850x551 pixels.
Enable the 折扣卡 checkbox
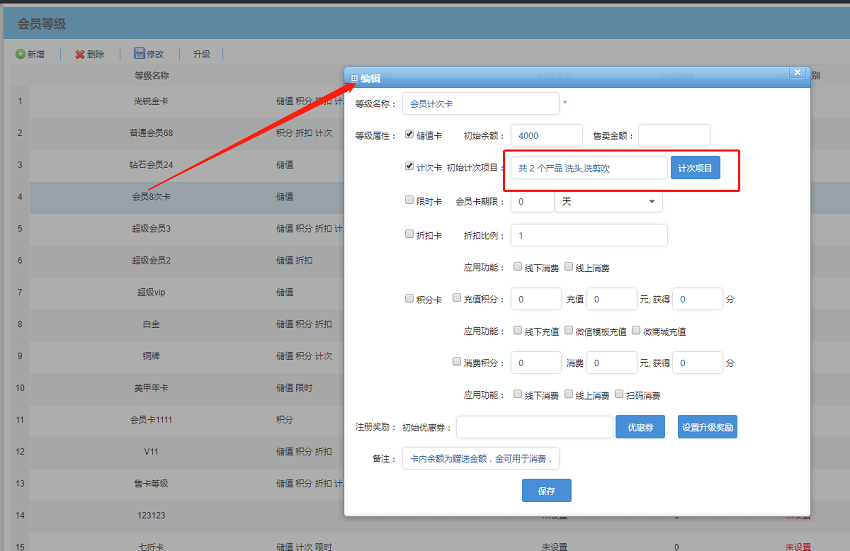click(409, 234)
